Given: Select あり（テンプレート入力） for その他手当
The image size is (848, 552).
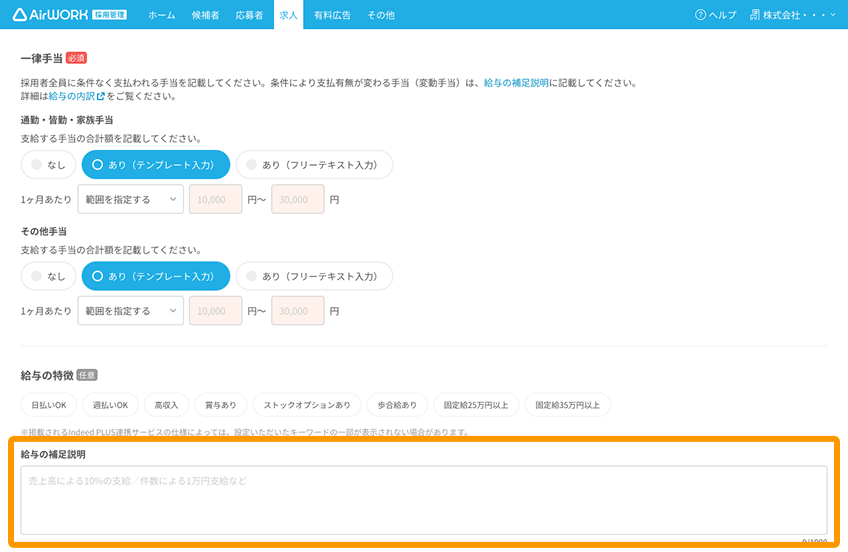Looking at the screenshot, I should (156, 276).
